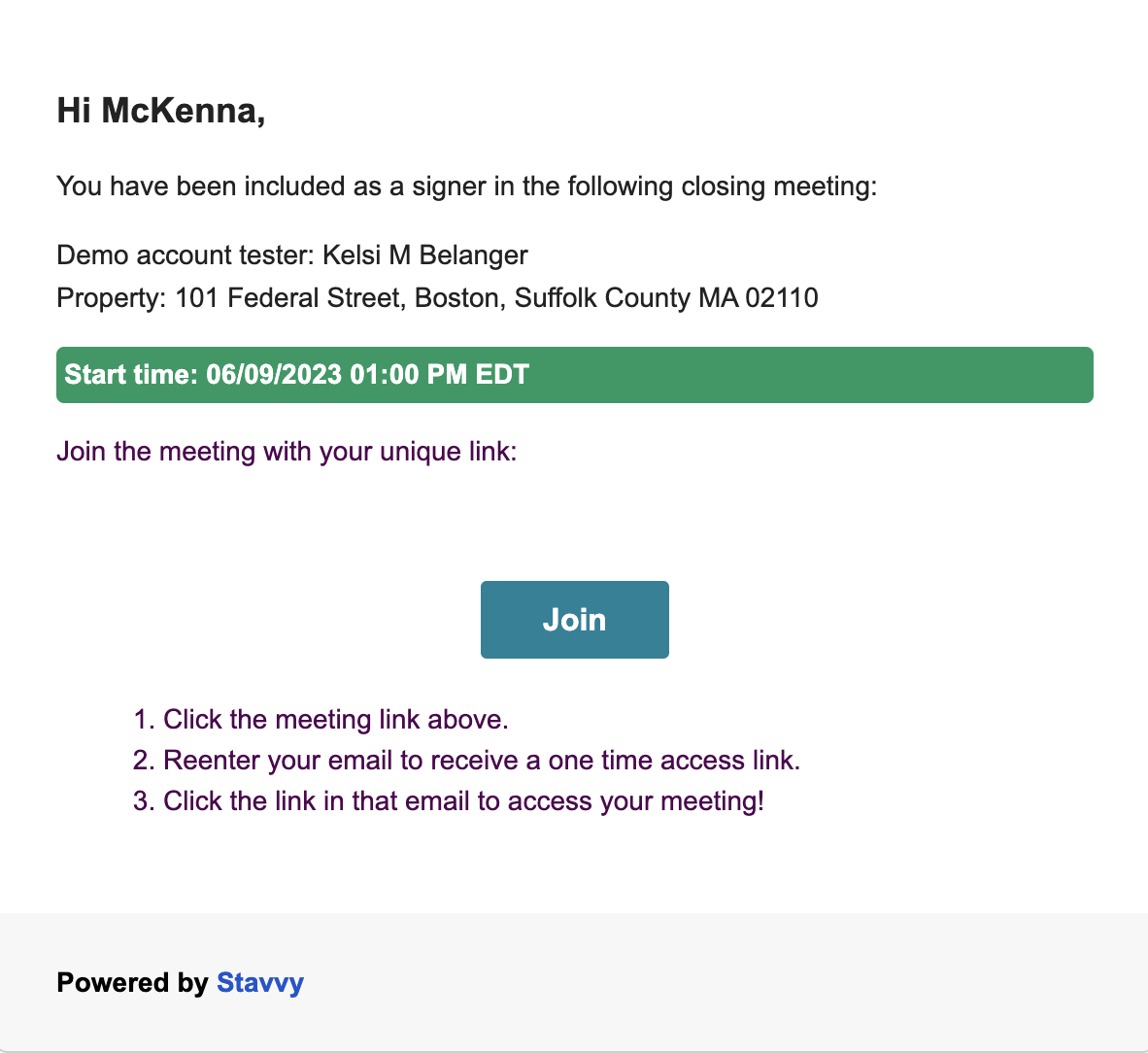Click the zip code 02110
The height and width of the screenshot is (1053, 1148).
782,299
